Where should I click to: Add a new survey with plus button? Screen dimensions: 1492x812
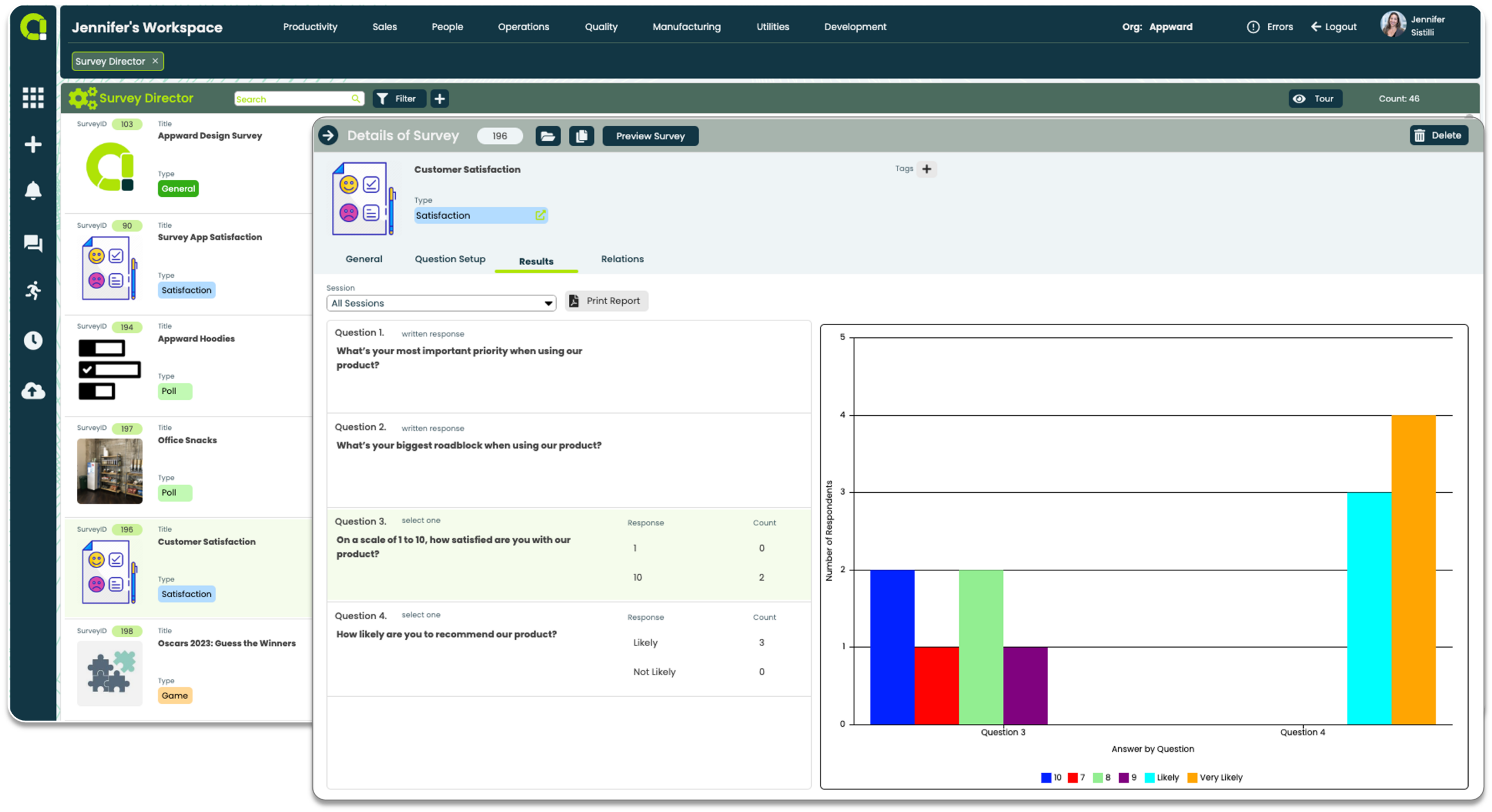[x=439, y=98]
